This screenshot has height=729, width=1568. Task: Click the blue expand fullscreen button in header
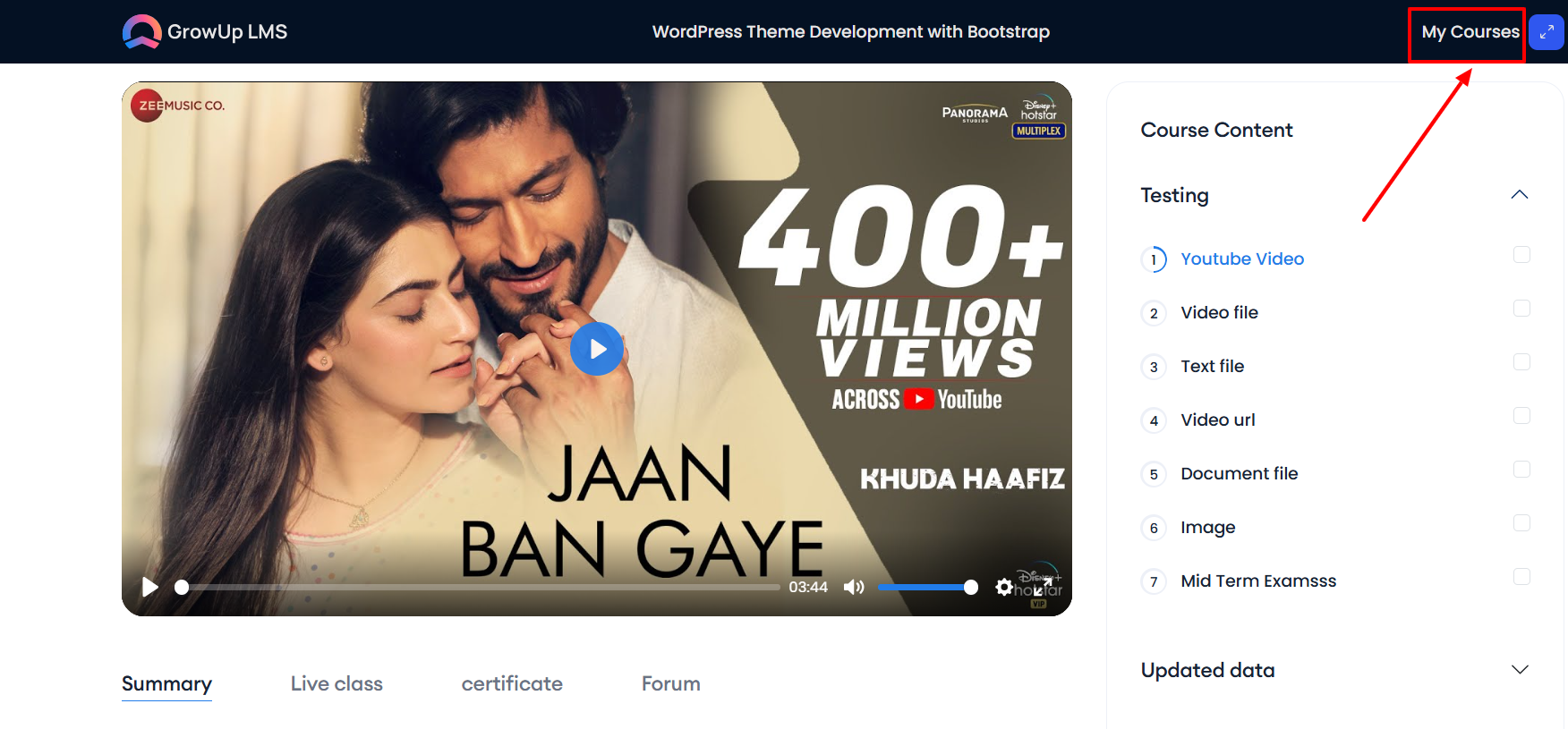click(x=1547, y=32)
